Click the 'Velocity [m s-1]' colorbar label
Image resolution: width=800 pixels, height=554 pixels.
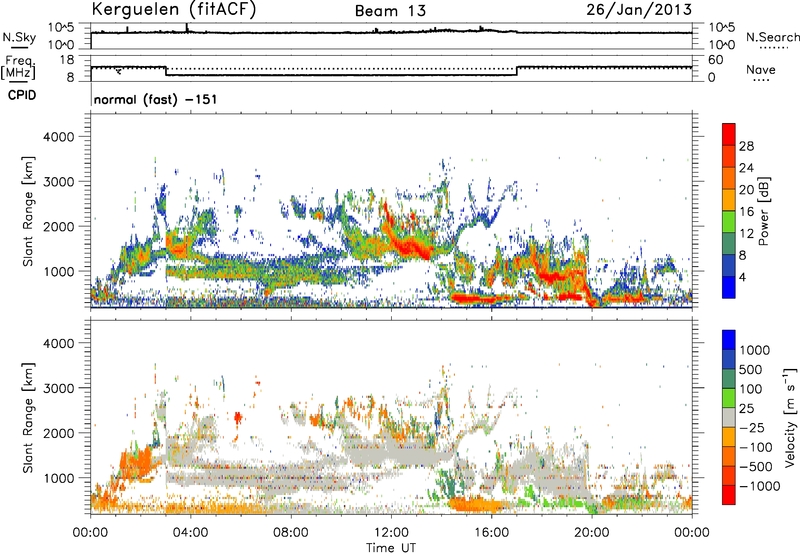coord(790,417)
